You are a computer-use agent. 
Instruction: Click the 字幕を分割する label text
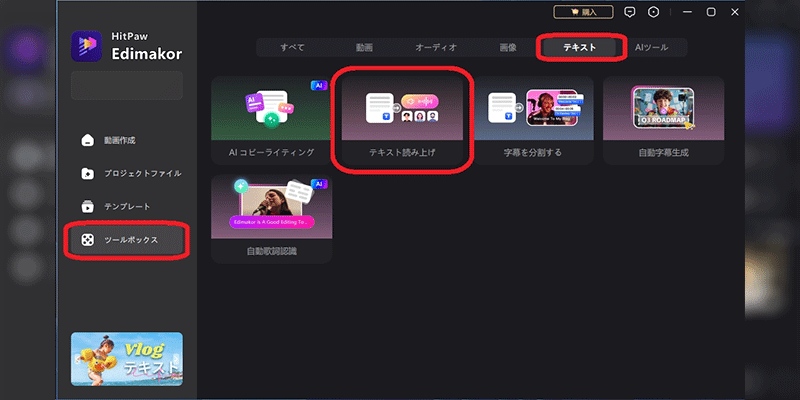pyautogui.click(x=533, y=153)
